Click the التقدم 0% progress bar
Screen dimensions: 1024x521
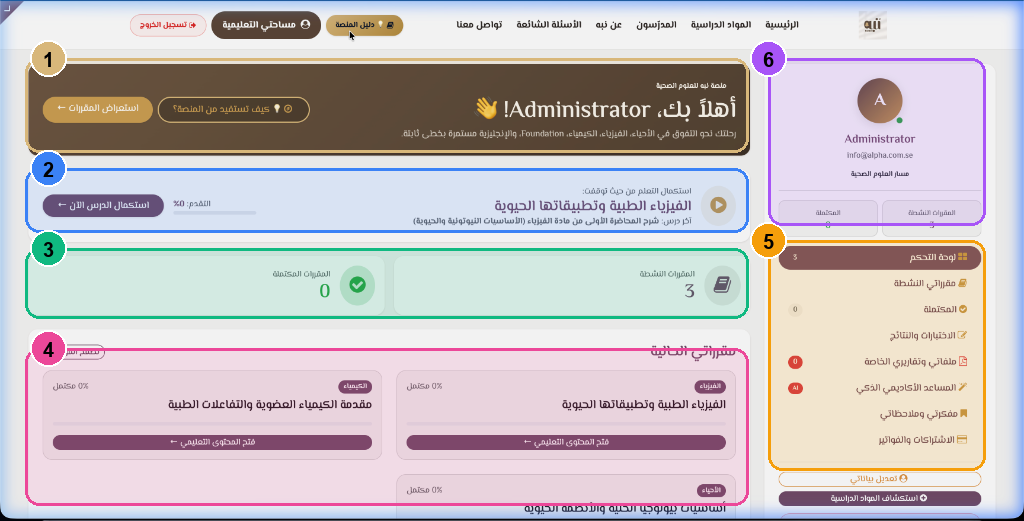[214, 213]
